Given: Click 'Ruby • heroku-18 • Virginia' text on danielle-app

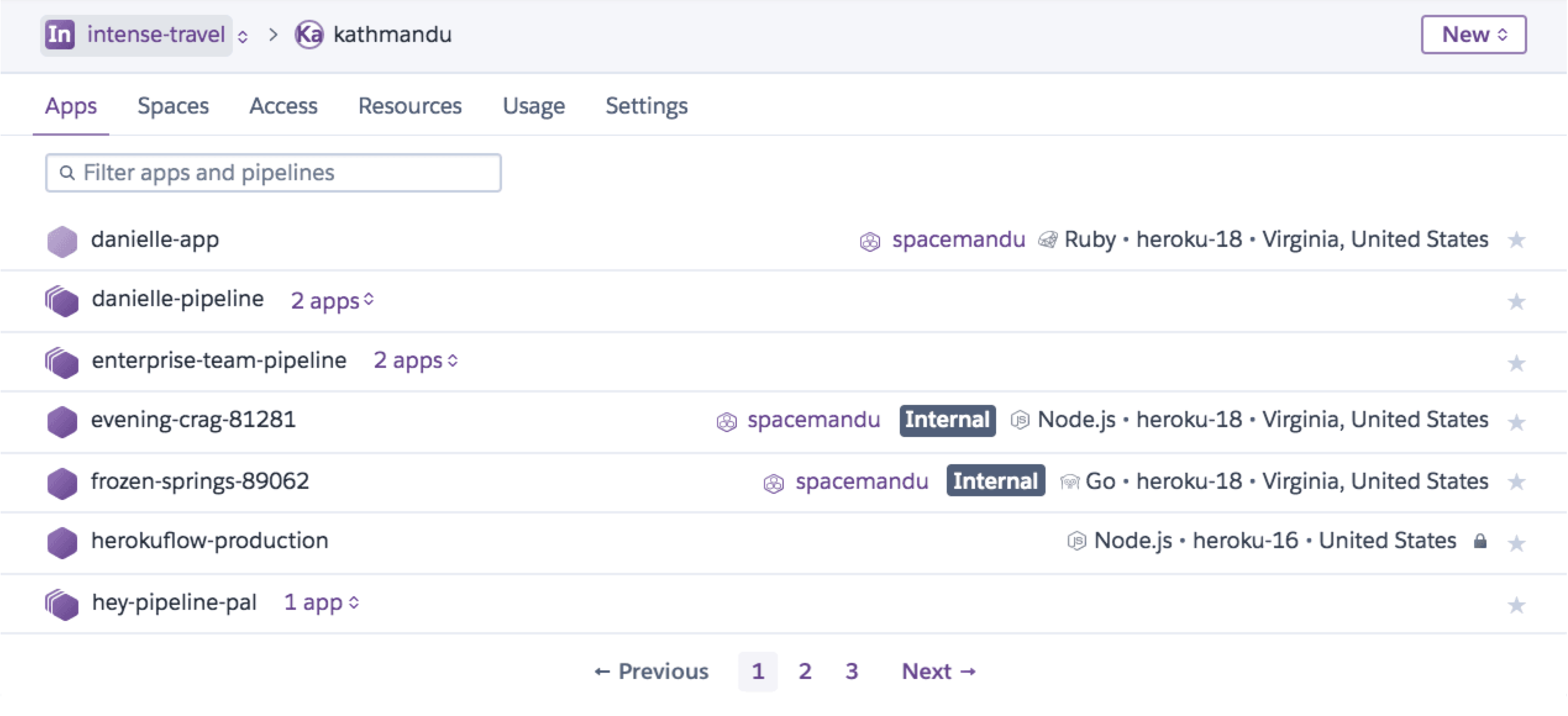Looking at the screenshot, I should pyautogui.click(x=1277, y=239).
